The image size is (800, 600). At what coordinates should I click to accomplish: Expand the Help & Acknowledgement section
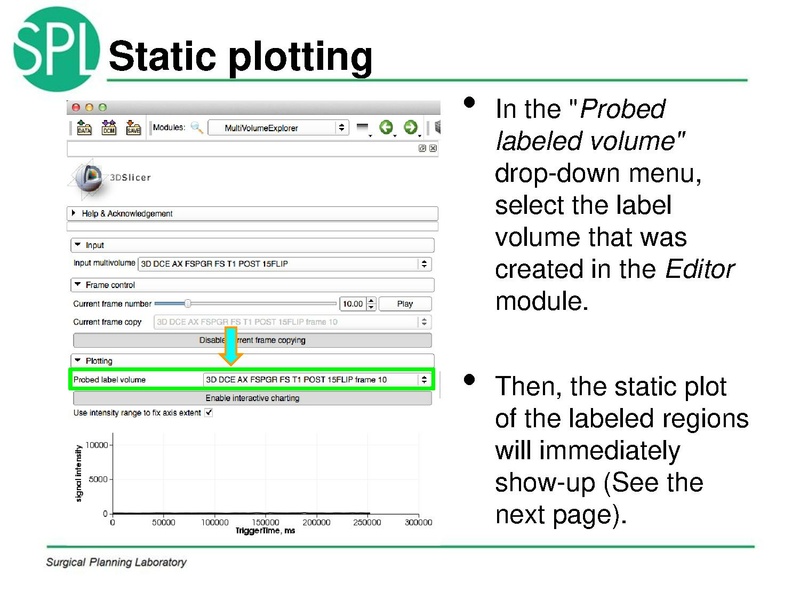tap(72, 212)
